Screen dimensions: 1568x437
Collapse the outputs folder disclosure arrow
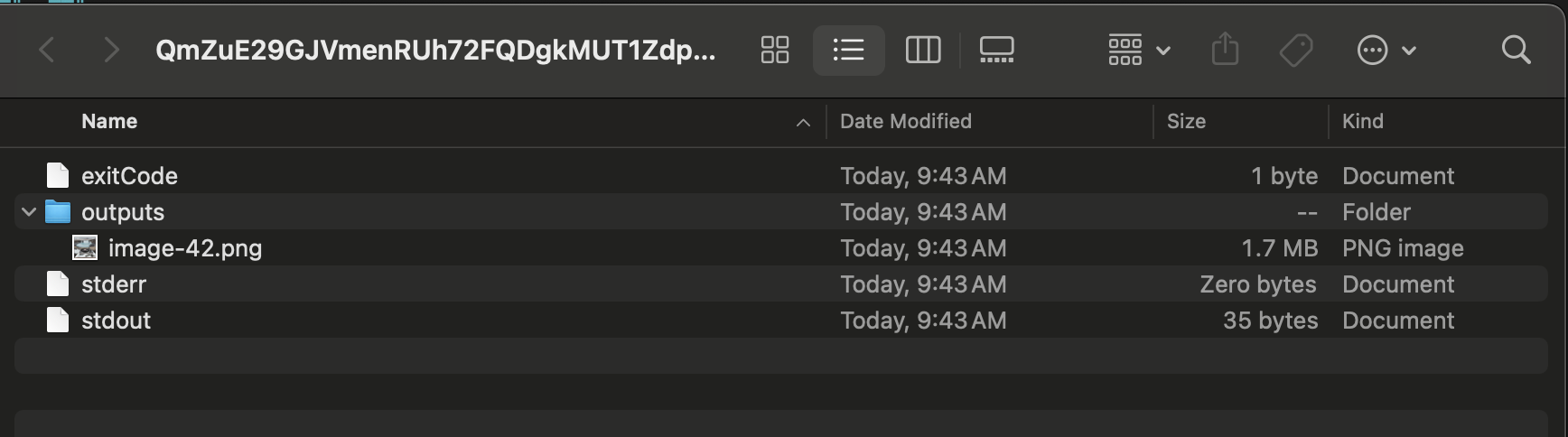pos(29,212)
